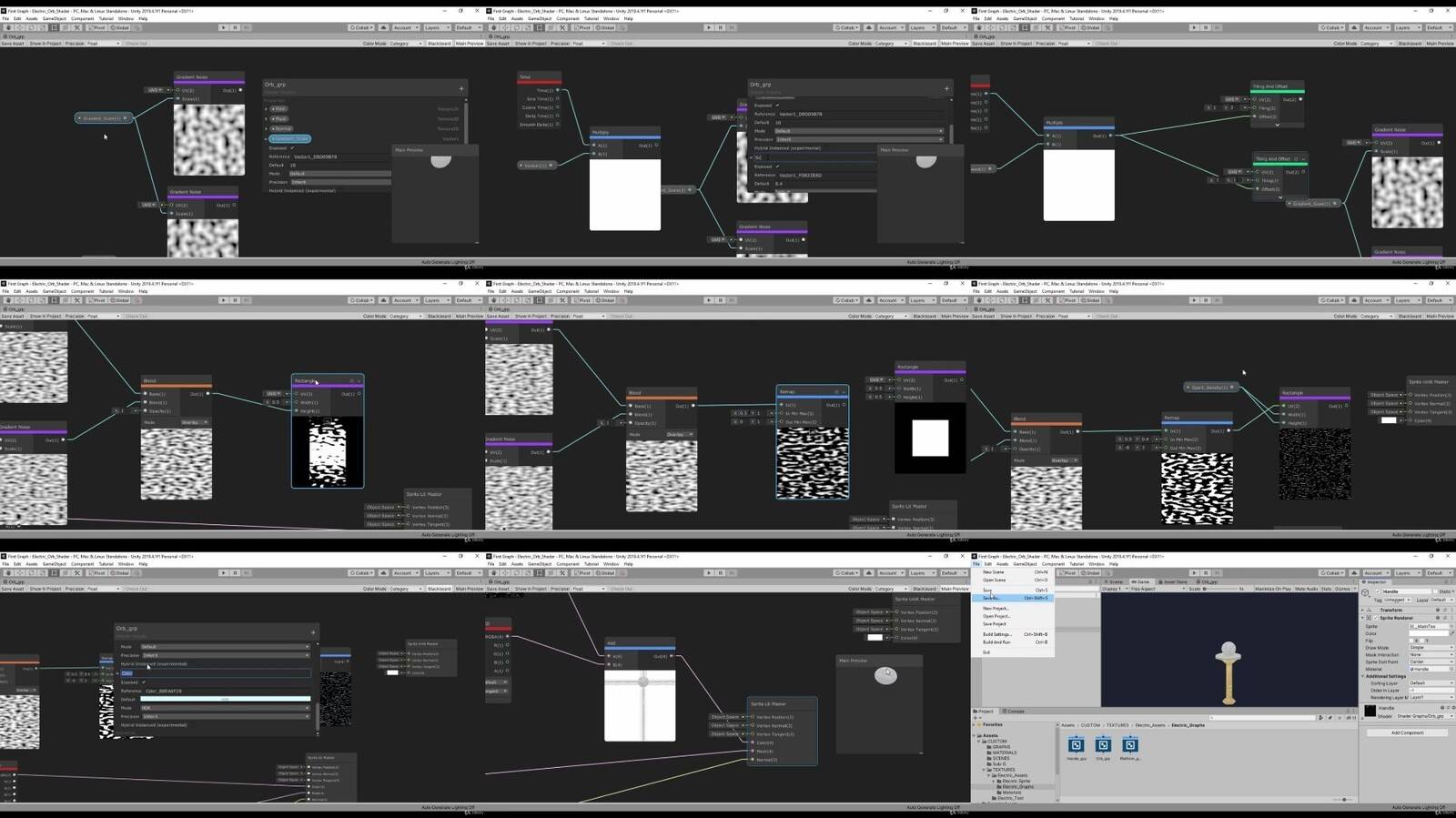Select Gradient_Scale property node in top-left graph
This screenshot has width=1456, height=818.
103,117
